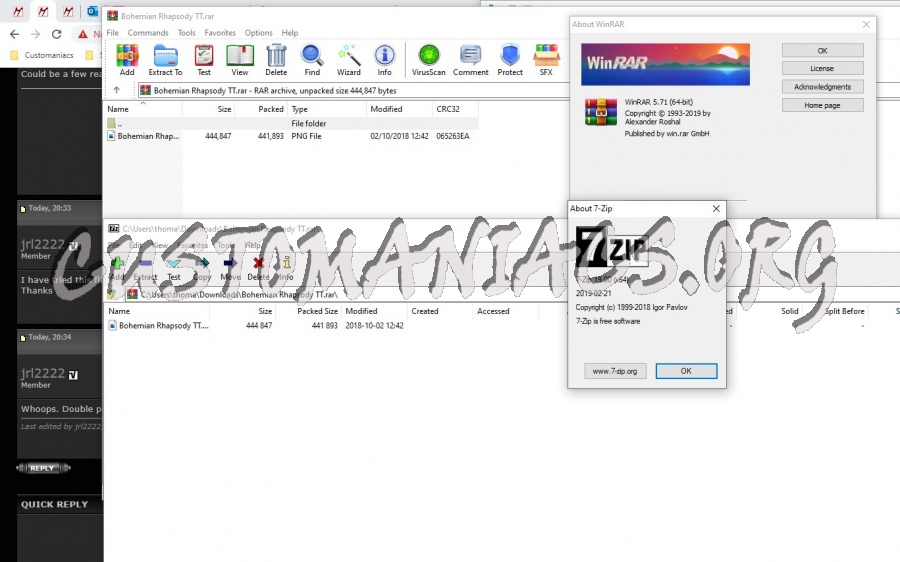The height and width of the screenshot is (562, 900).
Task: Sort WinRAR list by Size column
Action: (208, 109)
